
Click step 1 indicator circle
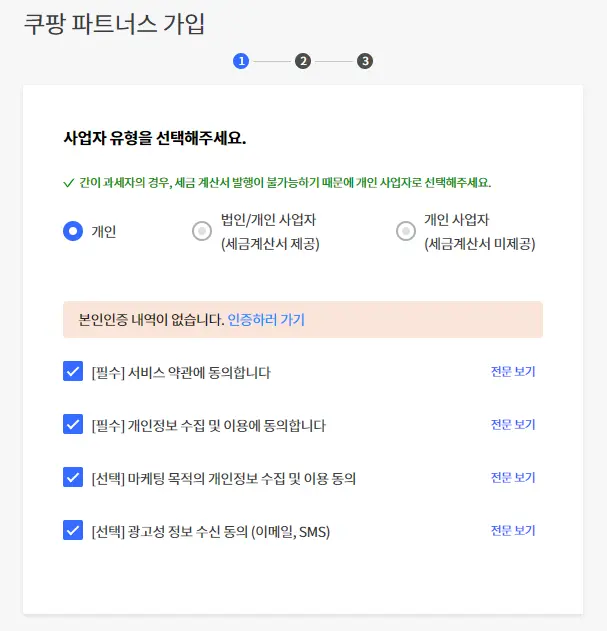click(241, 61)
